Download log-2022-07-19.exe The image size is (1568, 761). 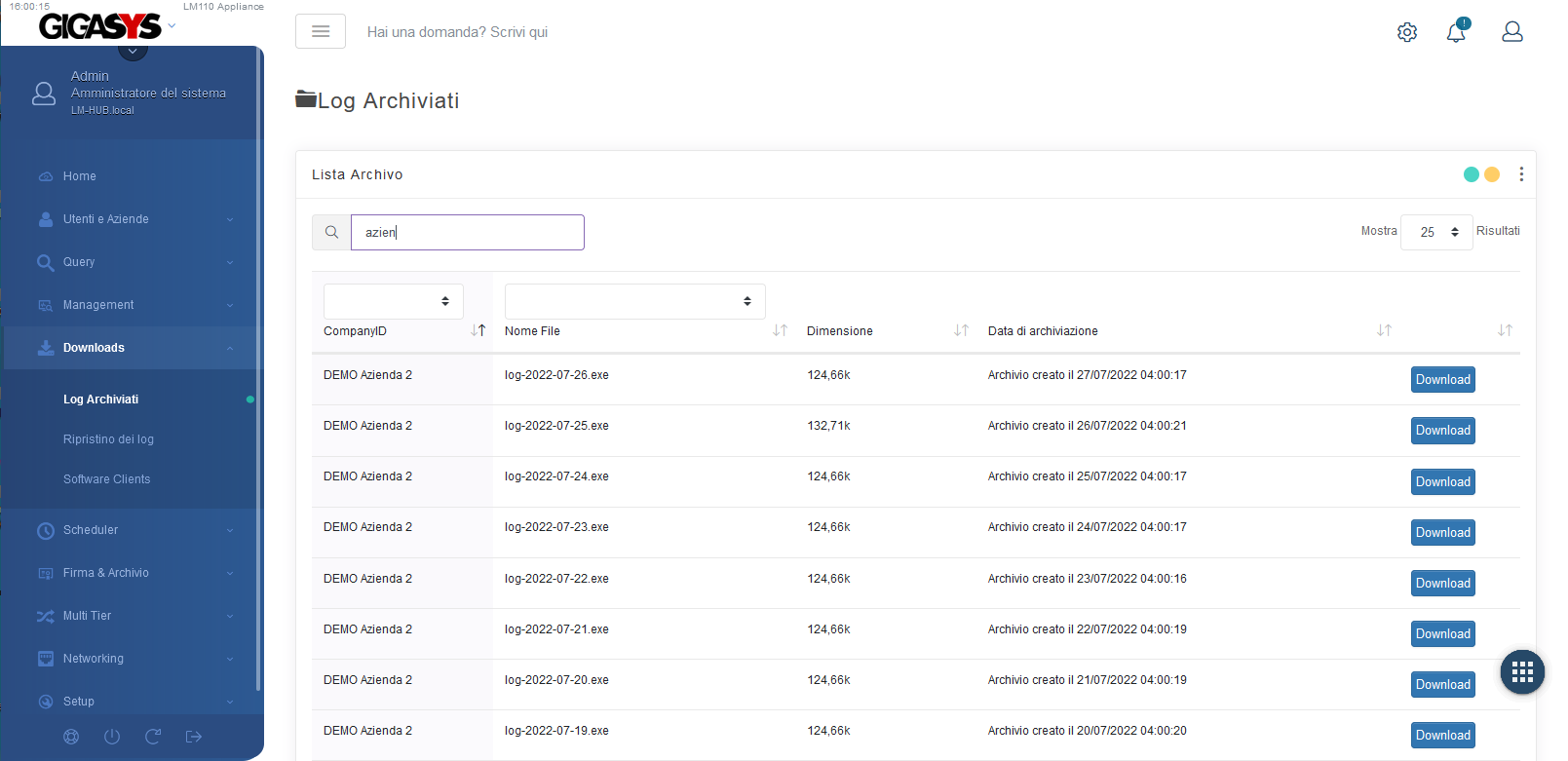1443,736
